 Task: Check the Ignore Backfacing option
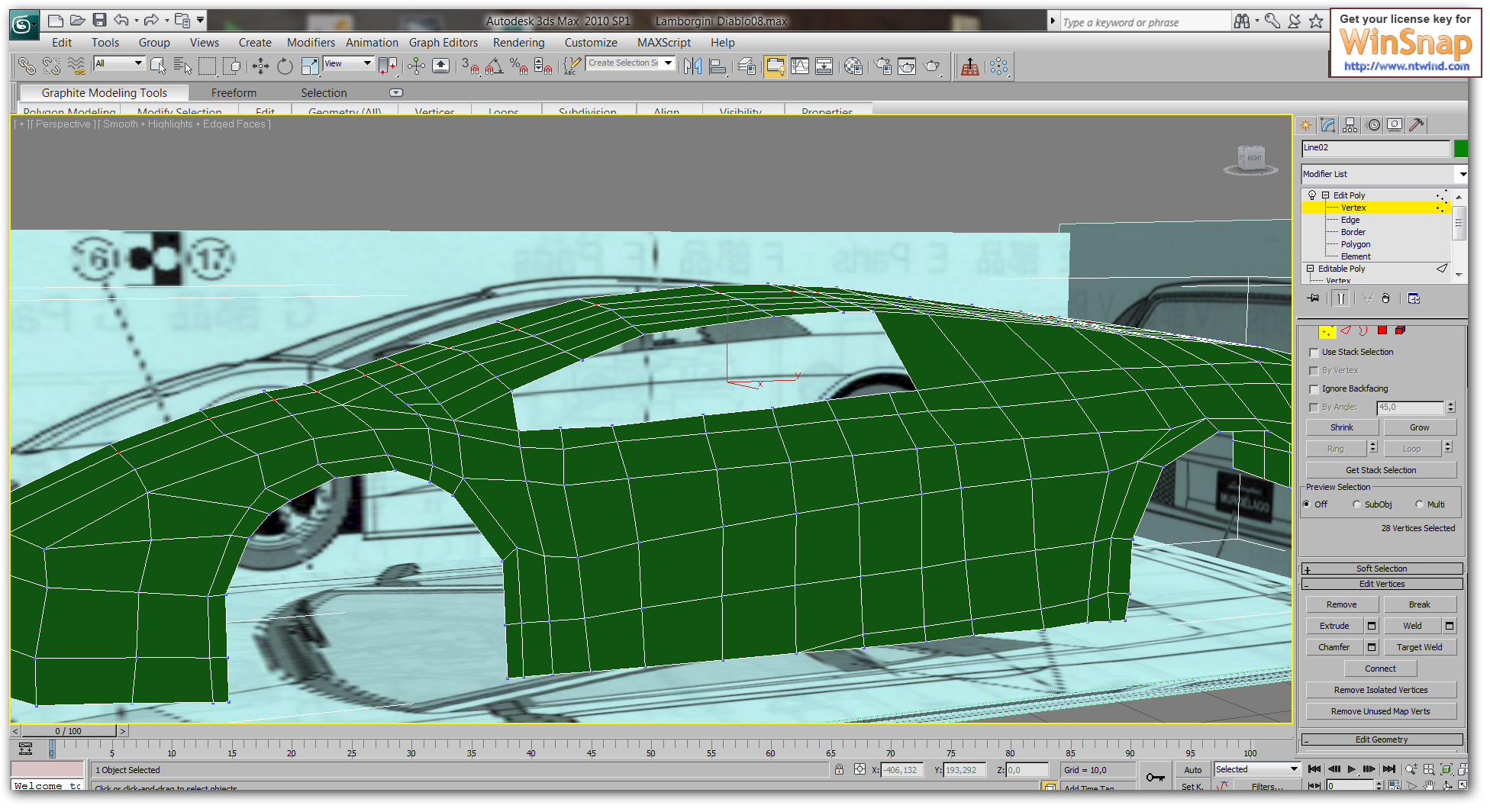click(1314, 389)
